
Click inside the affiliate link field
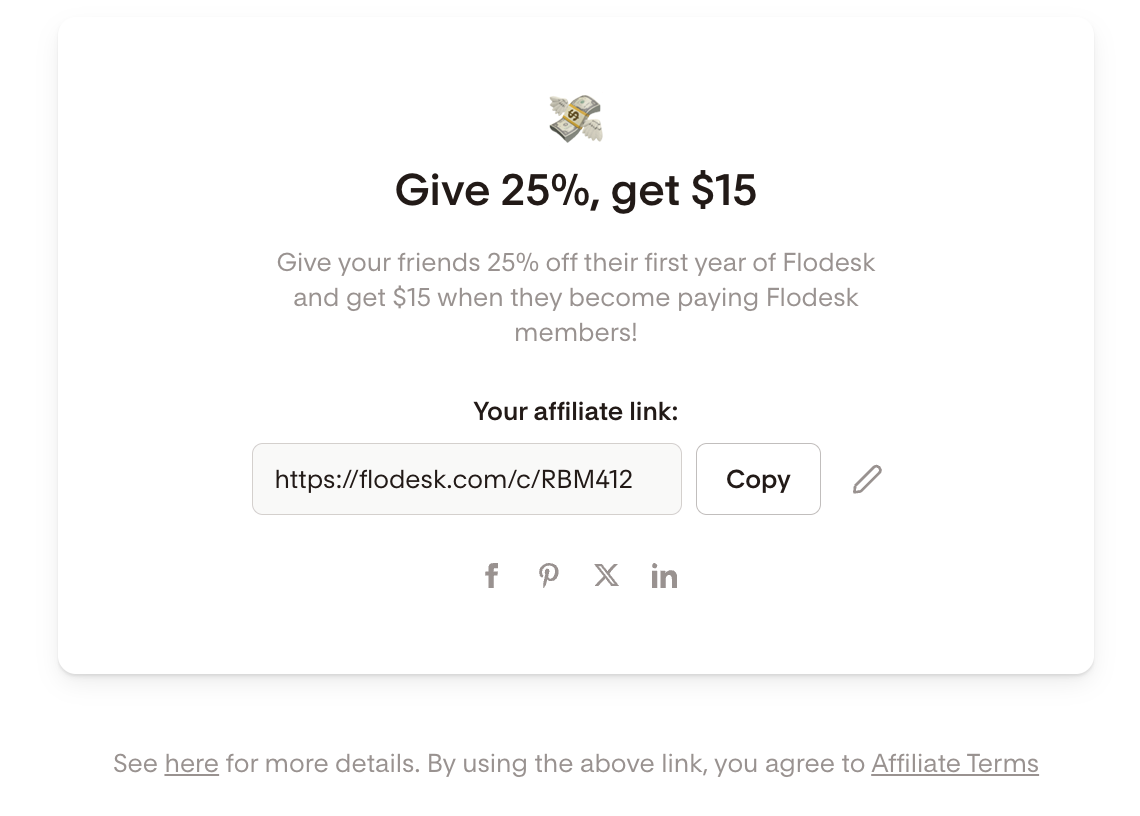click(x=466, y=479)
